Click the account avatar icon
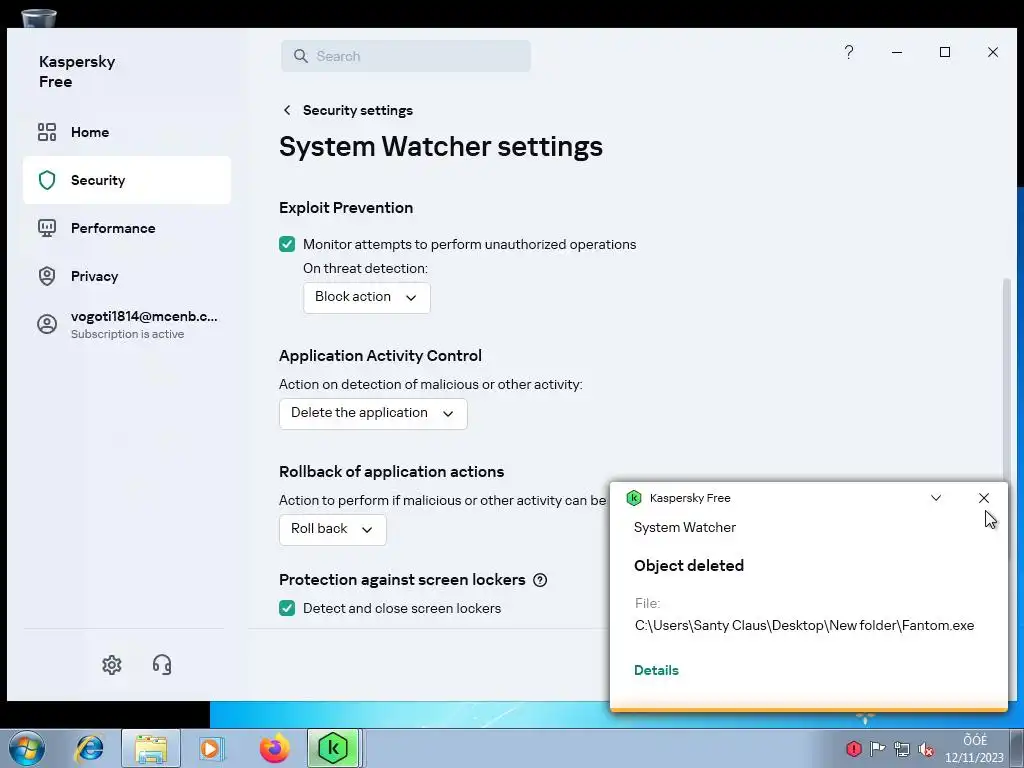This screenshot has height=768, width=1024. 47,324
